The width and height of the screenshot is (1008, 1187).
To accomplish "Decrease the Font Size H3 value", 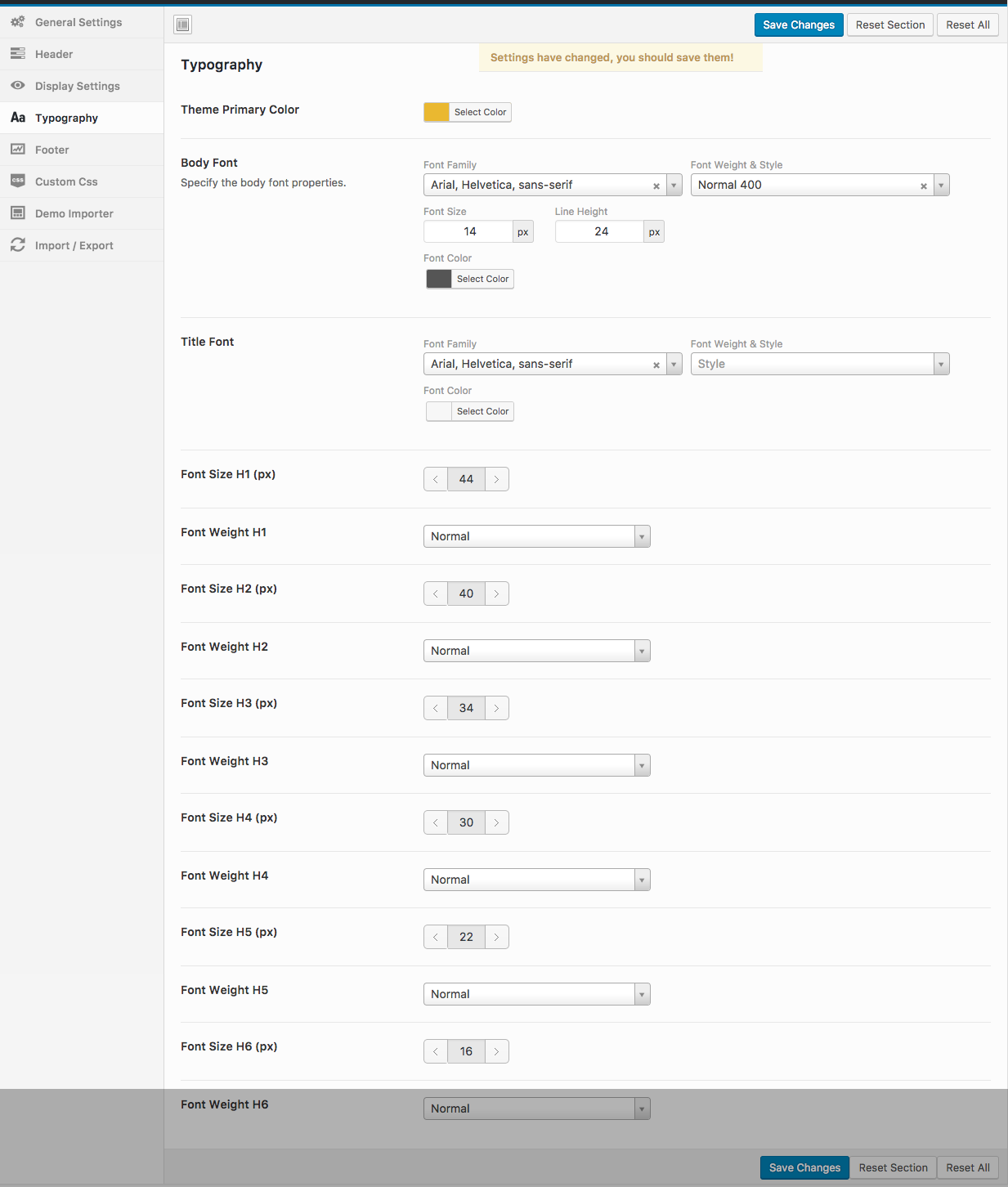I will tap(436, 708).
